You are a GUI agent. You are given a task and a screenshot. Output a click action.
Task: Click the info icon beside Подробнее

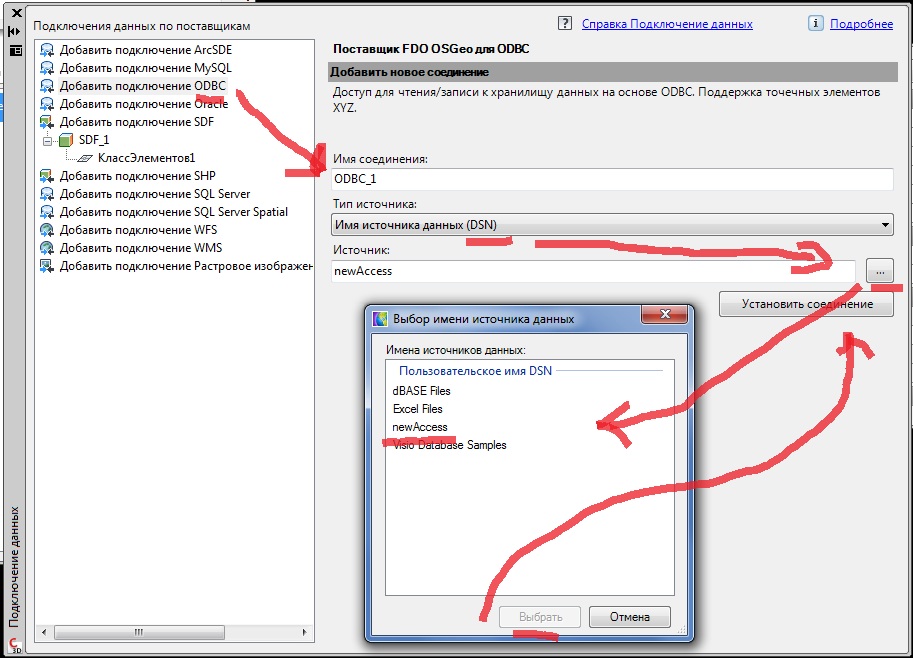[x=815, y=23]
